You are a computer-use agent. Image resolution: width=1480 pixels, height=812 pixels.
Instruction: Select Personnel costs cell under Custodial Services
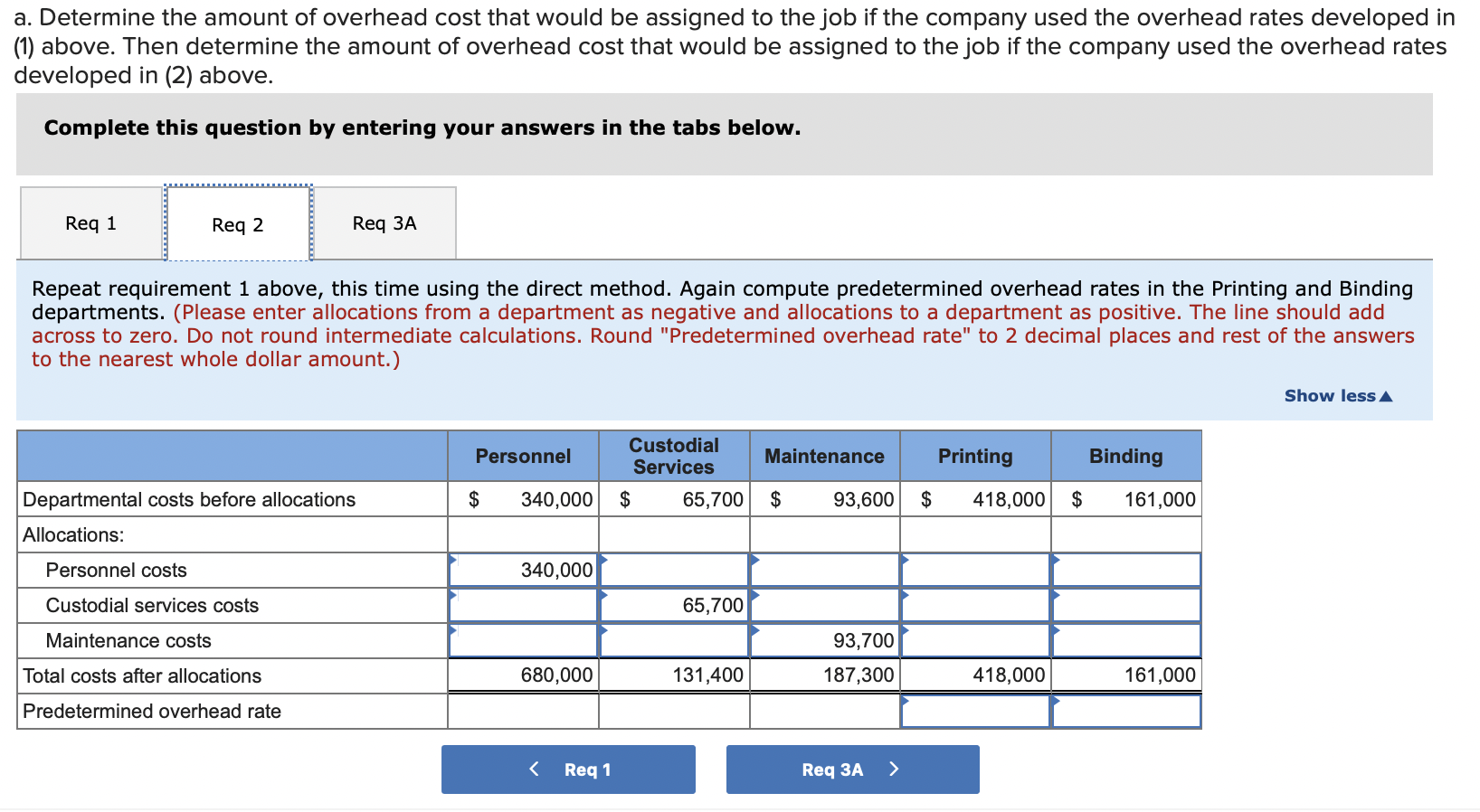tap(675, 571)
